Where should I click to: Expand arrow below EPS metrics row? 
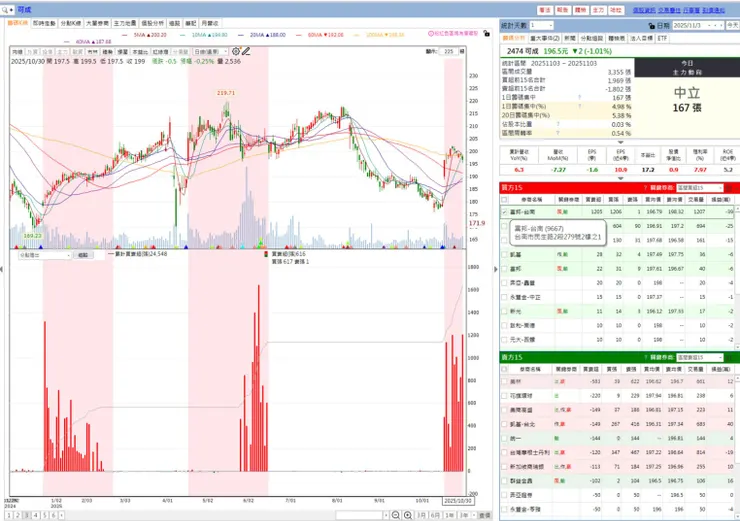[x=620, y=178]
